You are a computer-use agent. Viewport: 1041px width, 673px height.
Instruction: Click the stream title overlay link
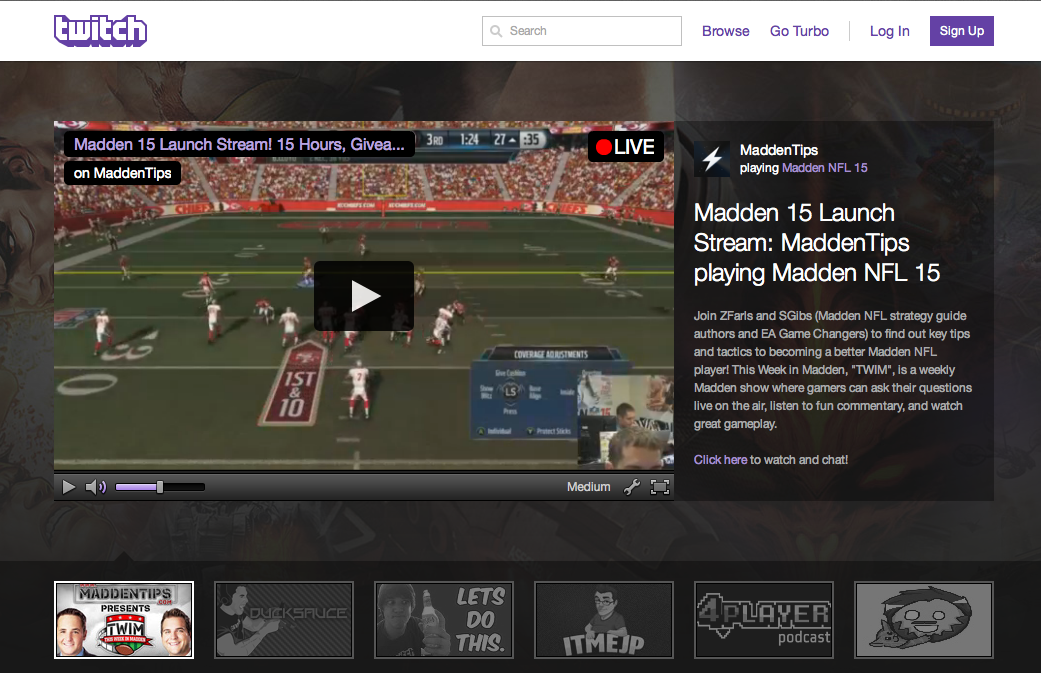coord(239,145)
